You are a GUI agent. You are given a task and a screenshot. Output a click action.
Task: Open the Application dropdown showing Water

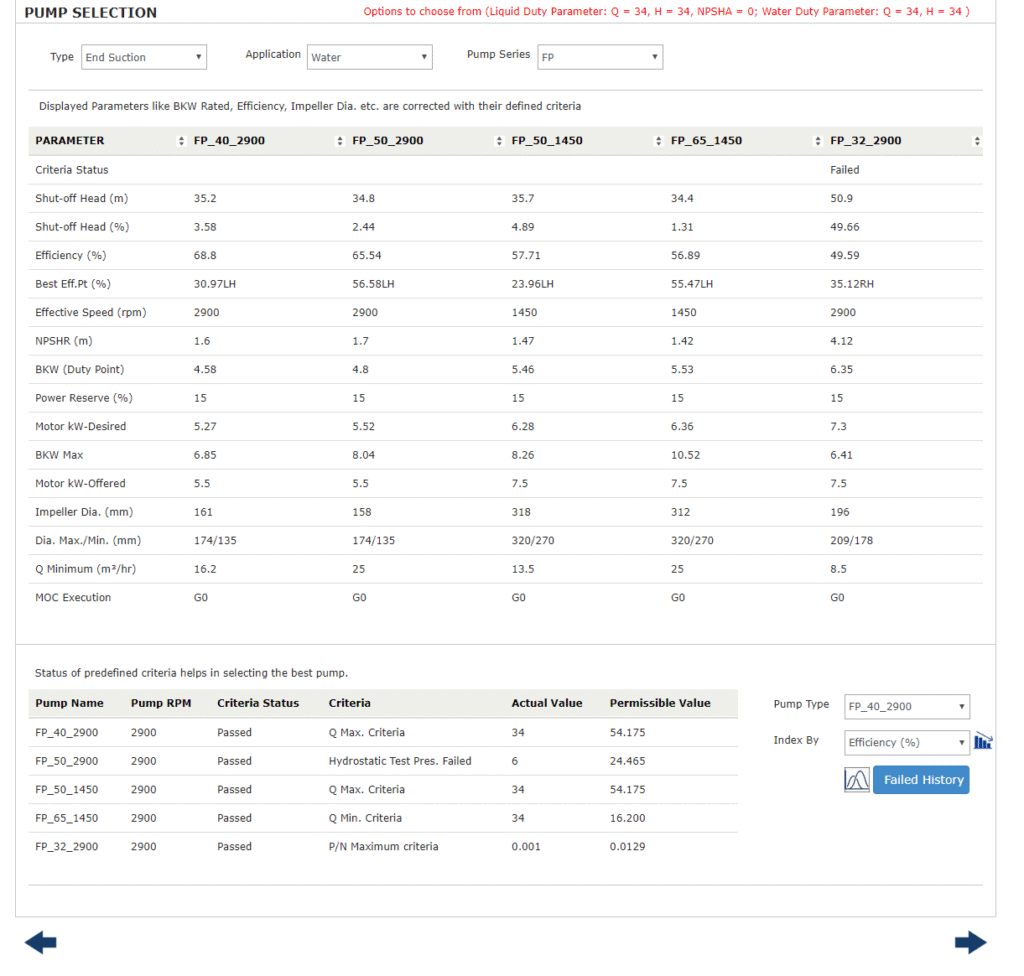(x=370, y=57)
